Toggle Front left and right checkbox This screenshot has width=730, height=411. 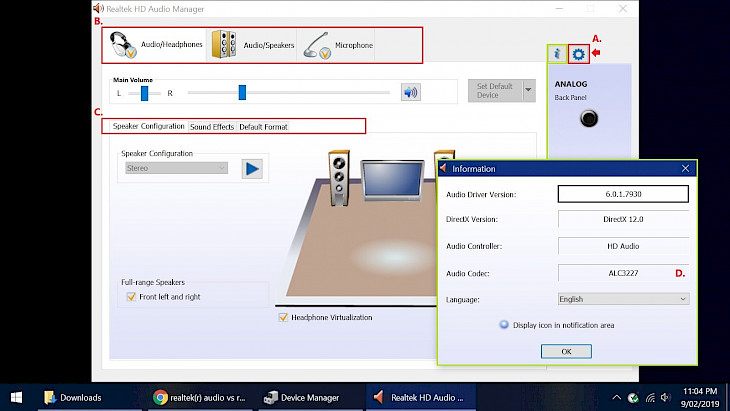(x=131, y=296)
